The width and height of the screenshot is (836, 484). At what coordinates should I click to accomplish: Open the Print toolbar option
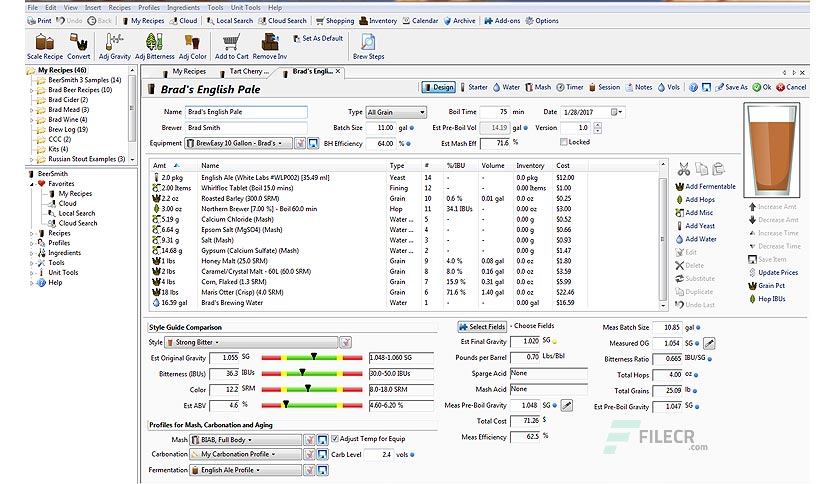[39, 21]
